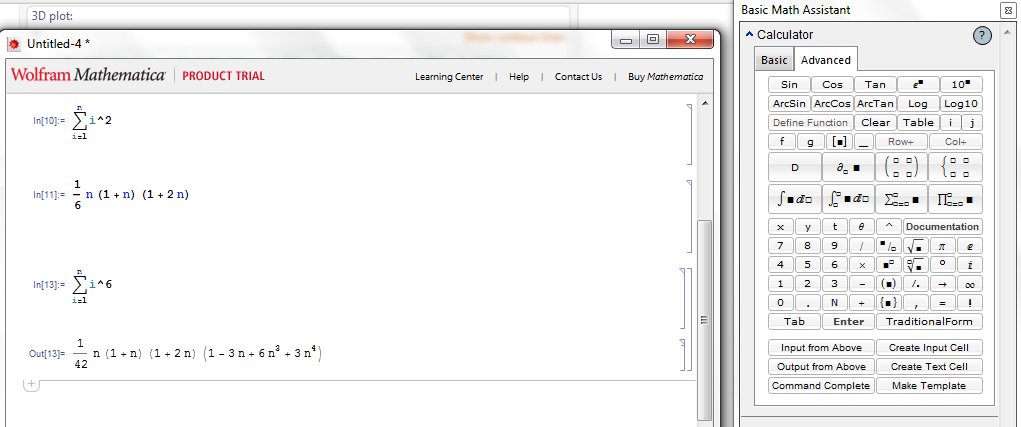This screenshot has height=427, width=1021.
Task: Click the Input from Above button
Action: point(821,348)
